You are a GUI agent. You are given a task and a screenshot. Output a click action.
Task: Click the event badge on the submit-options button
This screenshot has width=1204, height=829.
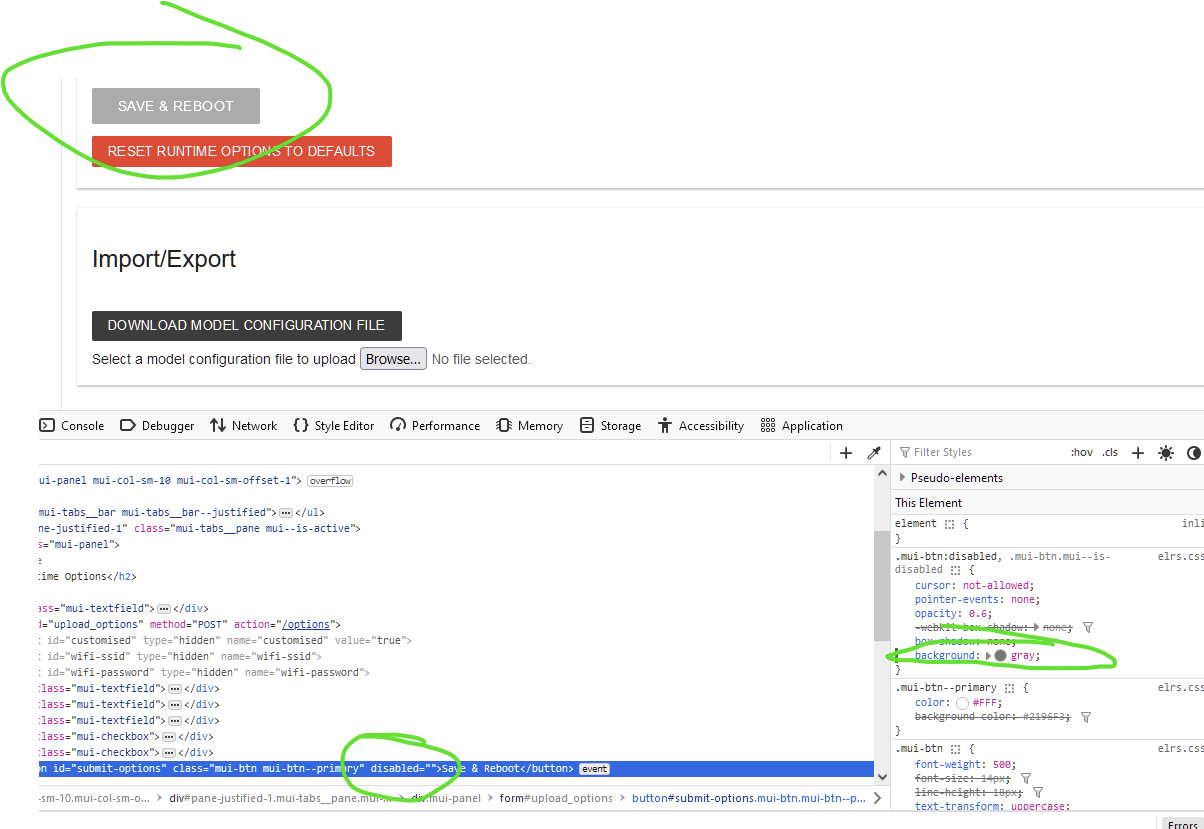[x=594, y=768]
